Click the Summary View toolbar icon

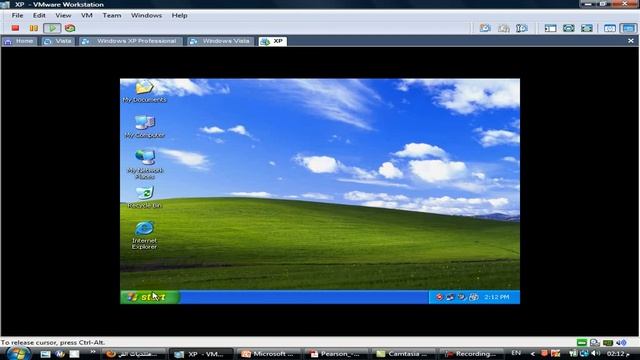click(x=610, y=28)
